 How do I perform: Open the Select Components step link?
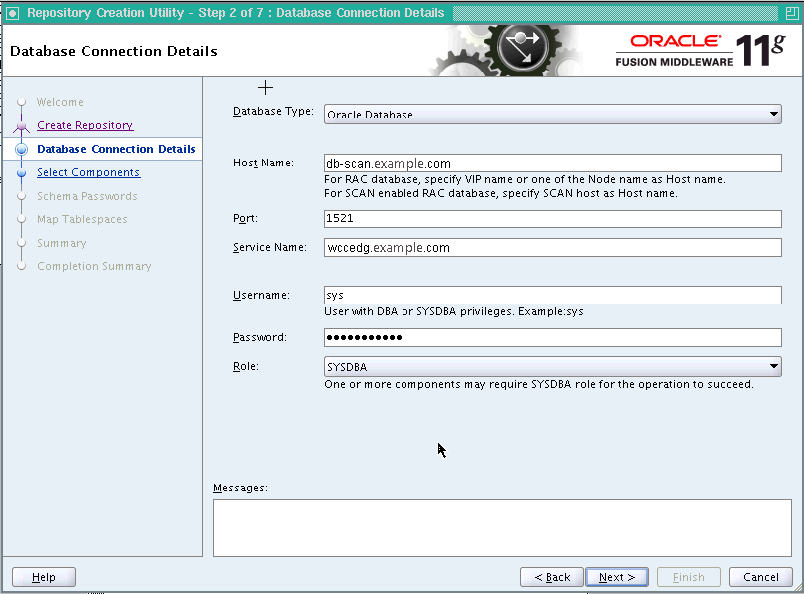88,172
